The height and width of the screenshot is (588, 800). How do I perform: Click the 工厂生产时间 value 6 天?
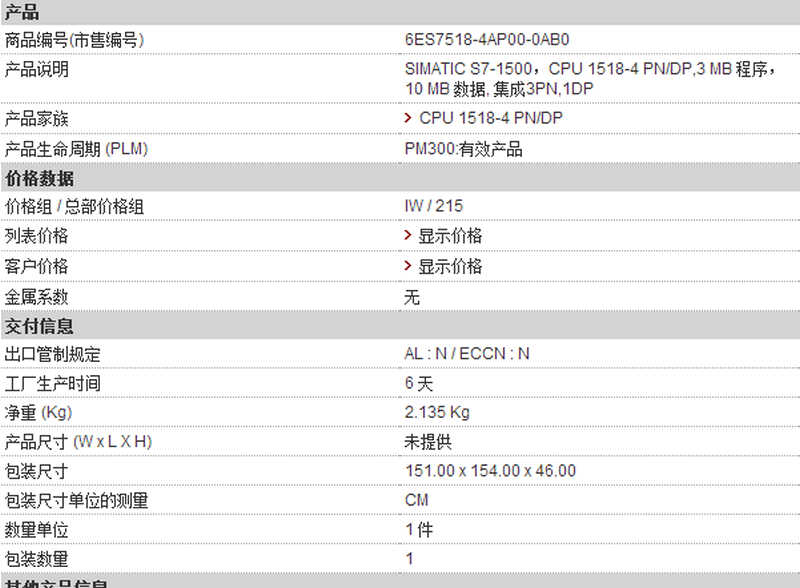pyautogui.click(x=419, y=383)
